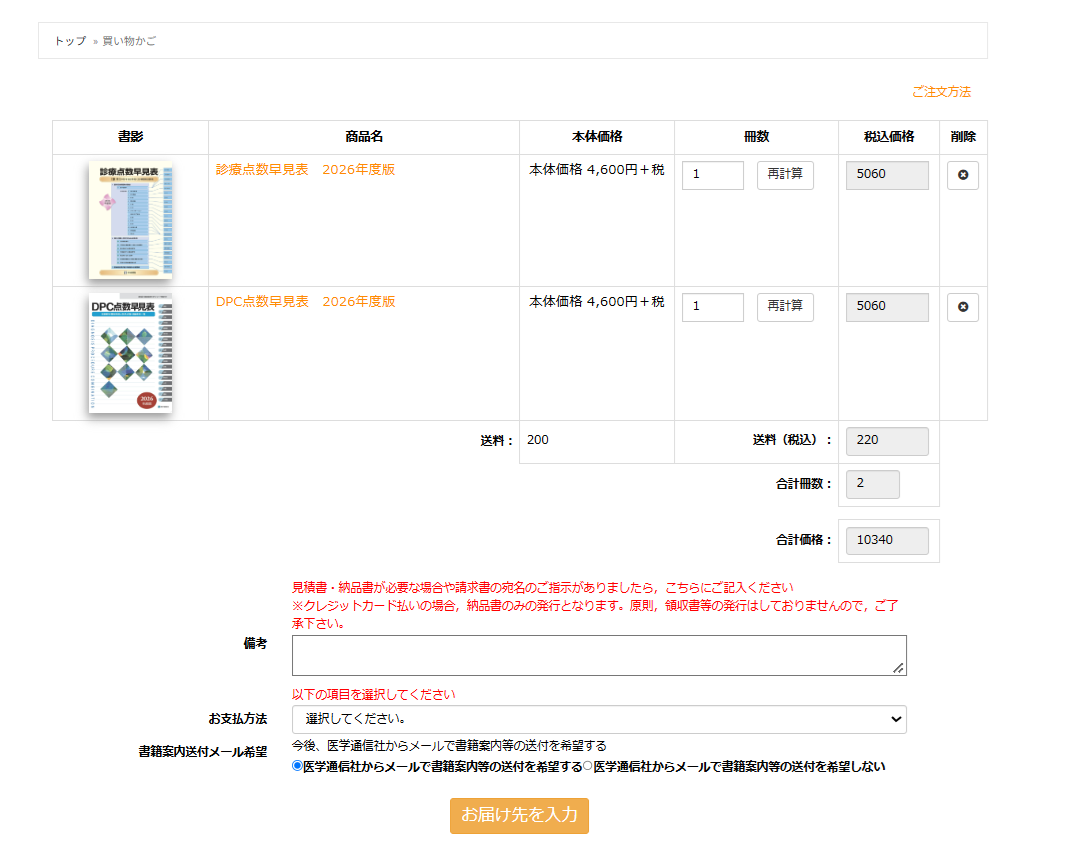This screenshot has height=851, width=1082.
Task: Open the お支払方法 payment dropdown
Action: [x=599, y=719]
